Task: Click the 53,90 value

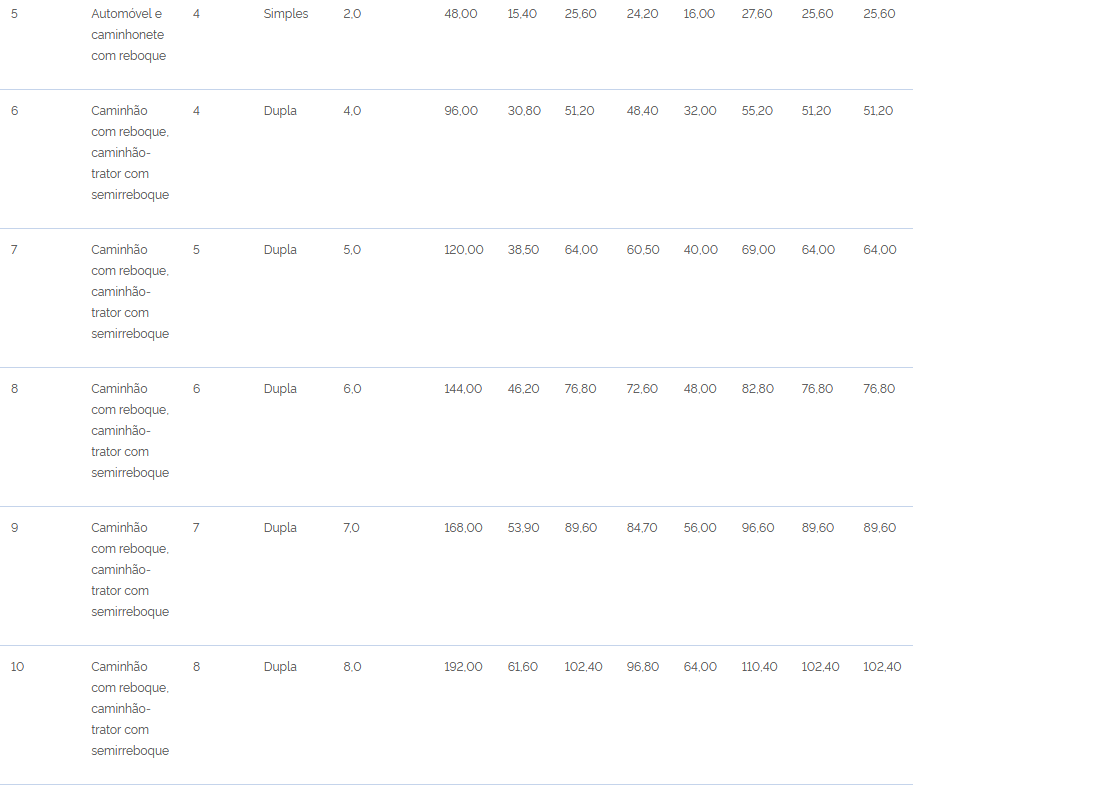Action: 523,528
